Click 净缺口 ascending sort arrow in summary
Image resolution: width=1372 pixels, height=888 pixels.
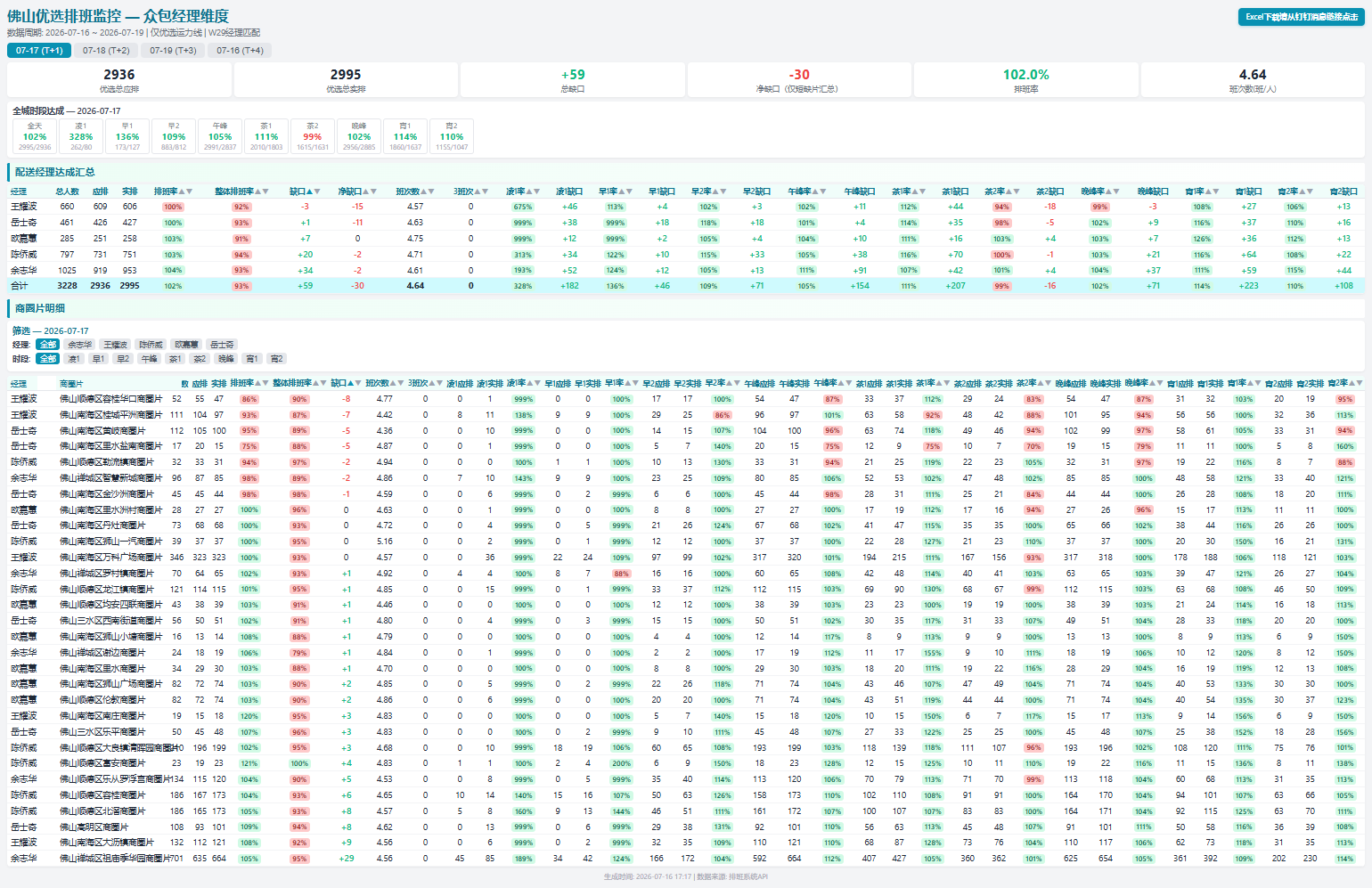[365, 191]
